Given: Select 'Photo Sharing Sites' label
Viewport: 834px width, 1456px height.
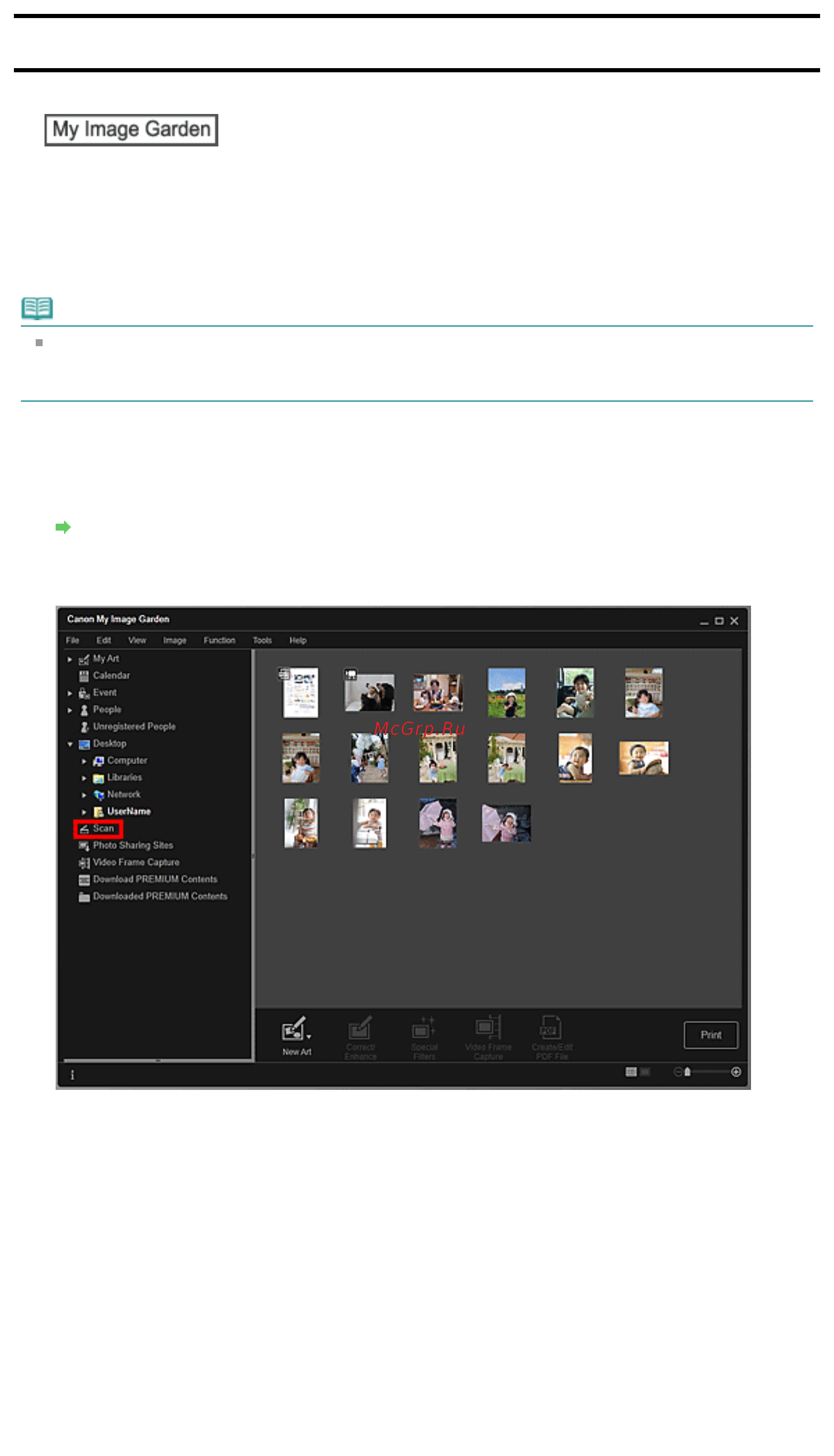Looking at the screenshot, I should point(133,846).
